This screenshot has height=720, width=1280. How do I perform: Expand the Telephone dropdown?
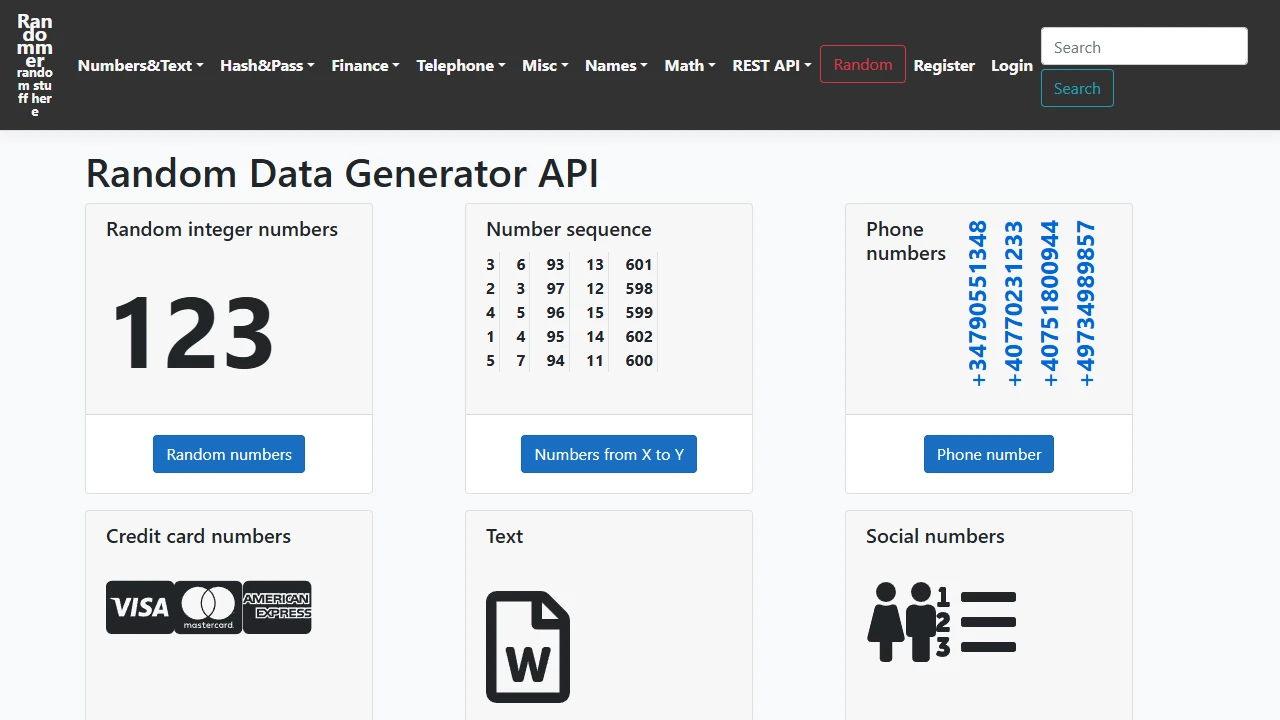(460, 65)
